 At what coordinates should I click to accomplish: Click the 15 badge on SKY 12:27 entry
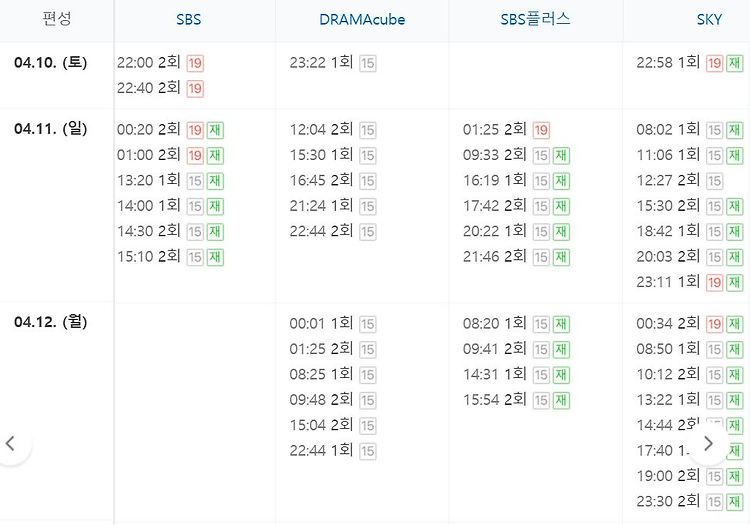coord(715,181)
